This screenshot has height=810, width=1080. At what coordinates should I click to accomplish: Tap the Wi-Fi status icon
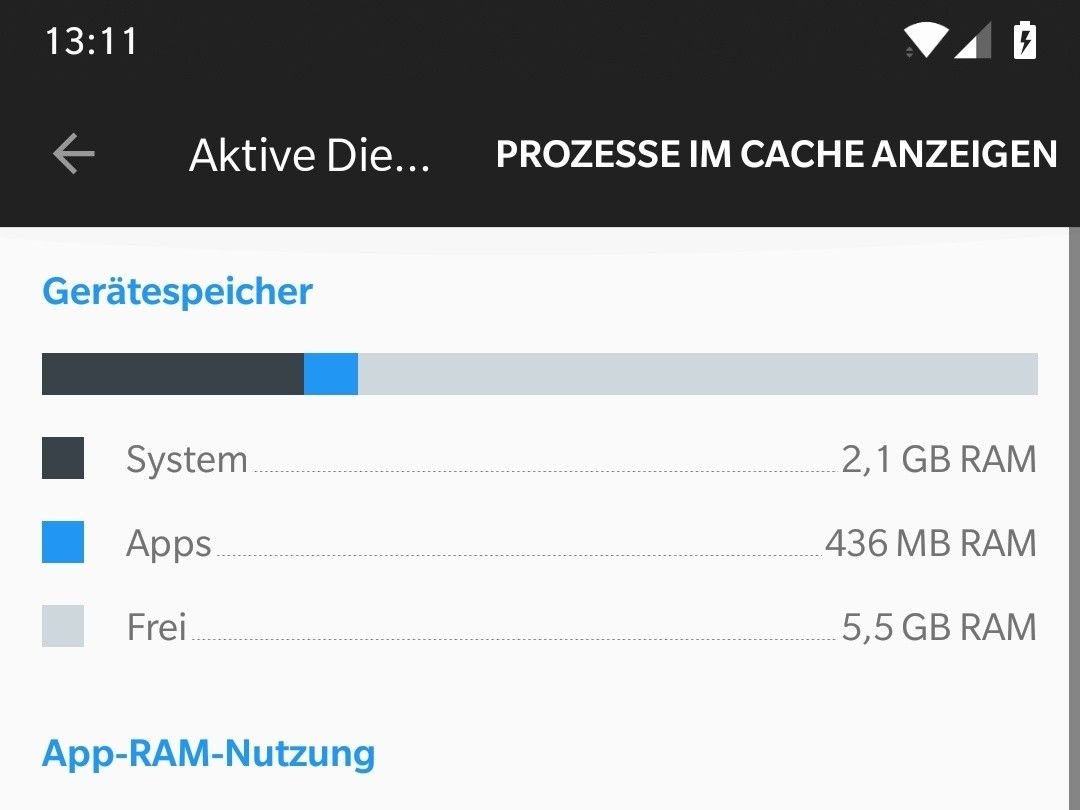click(x=926, y=40)
